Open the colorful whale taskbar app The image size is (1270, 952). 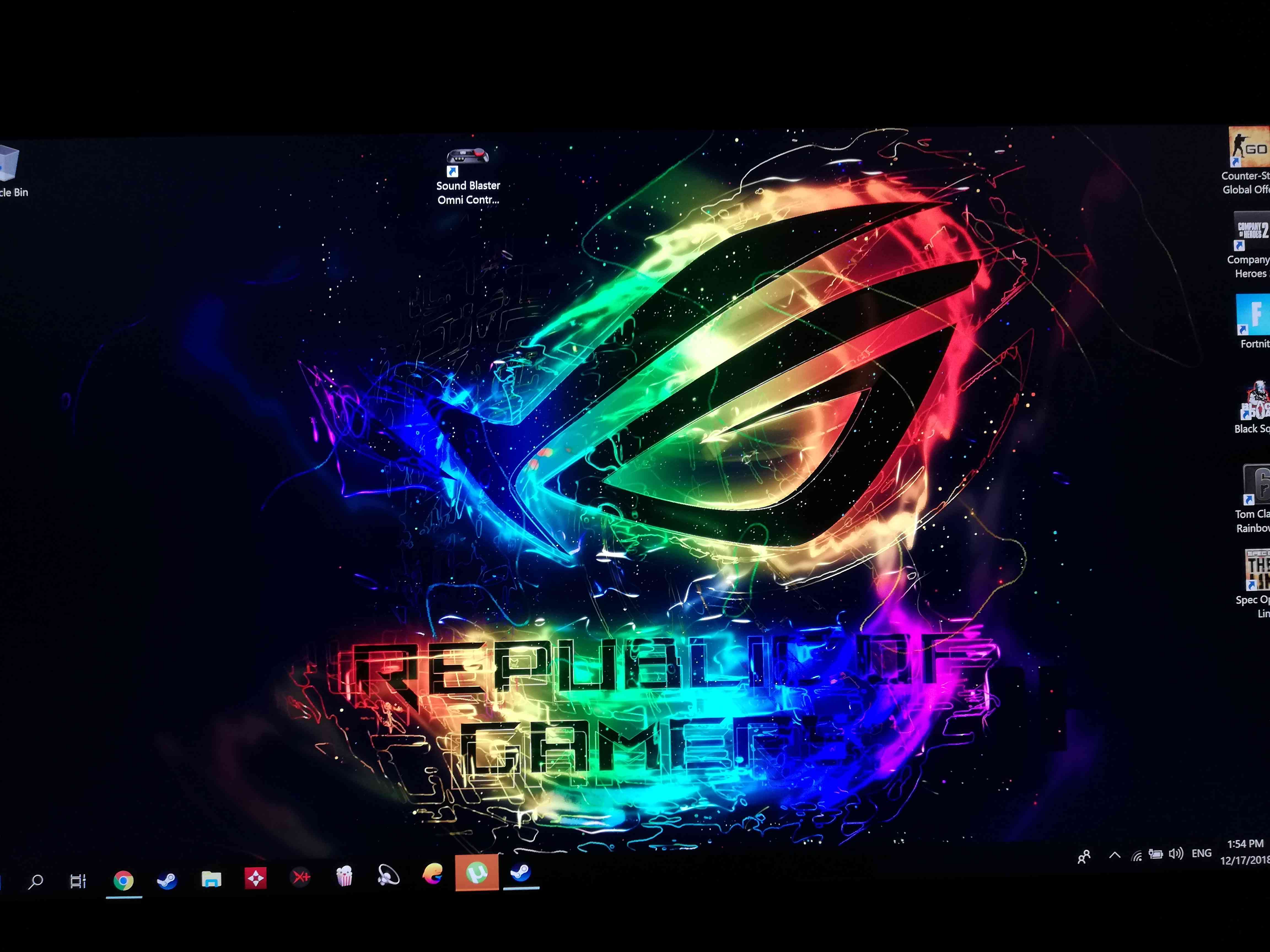click(x=432, y=874)
